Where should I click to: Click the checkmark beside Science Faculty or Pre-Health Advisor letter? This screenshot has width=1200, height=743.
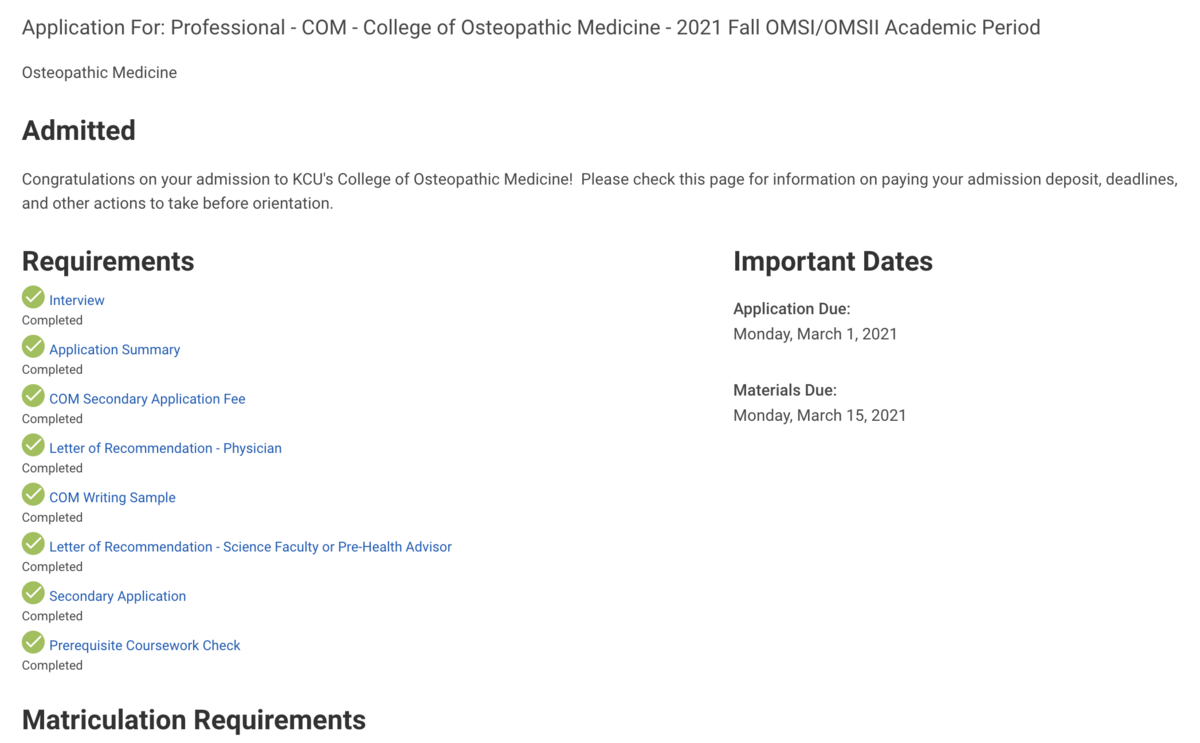33,543
